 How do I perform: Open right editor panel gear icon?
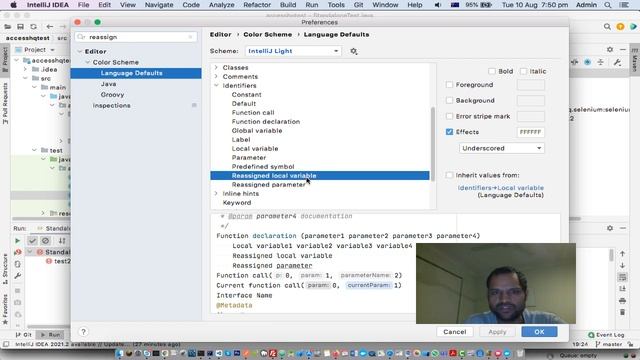[x=610, y=49]
